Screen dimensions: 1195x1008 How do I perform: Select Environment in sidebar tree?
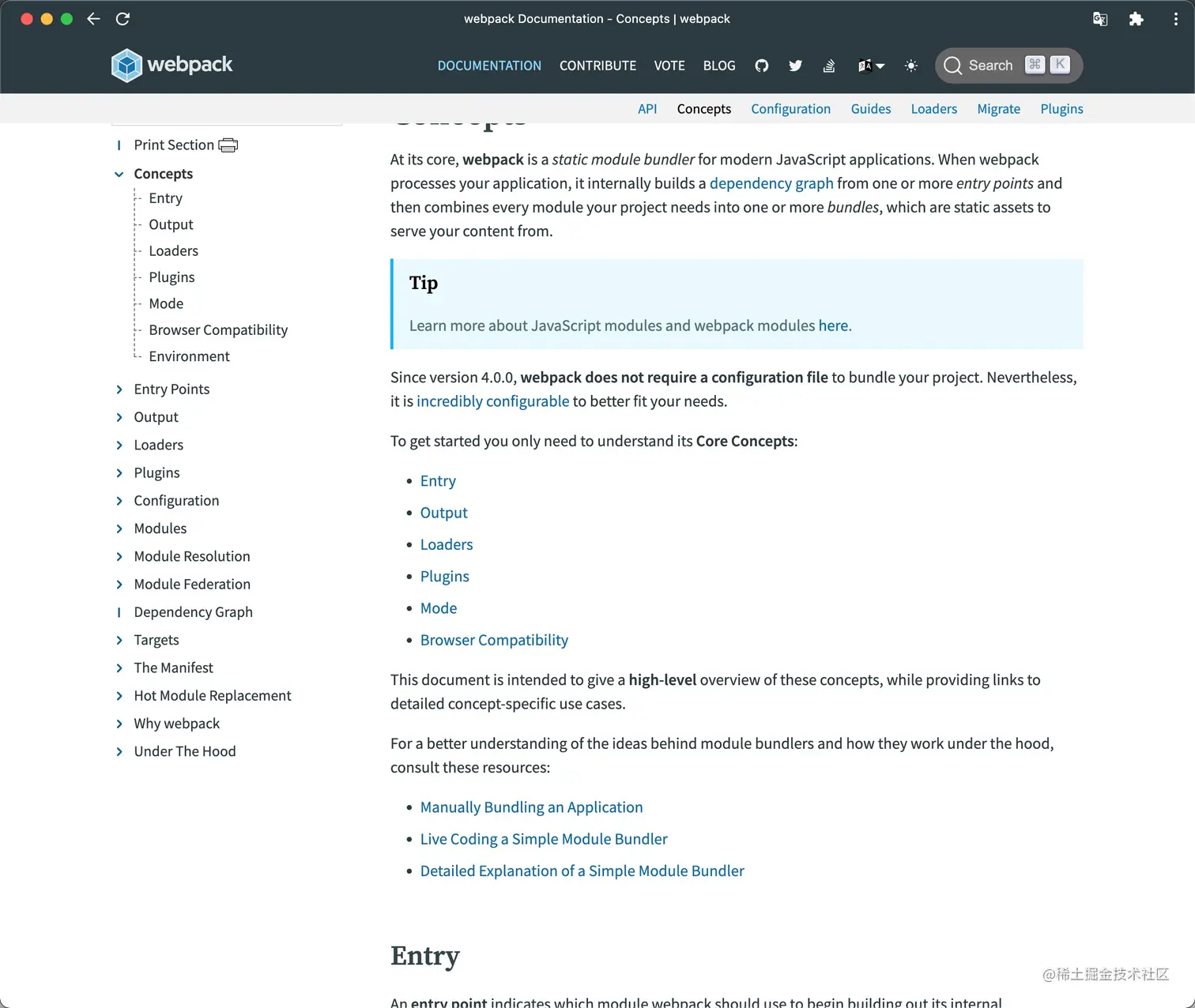189,356
